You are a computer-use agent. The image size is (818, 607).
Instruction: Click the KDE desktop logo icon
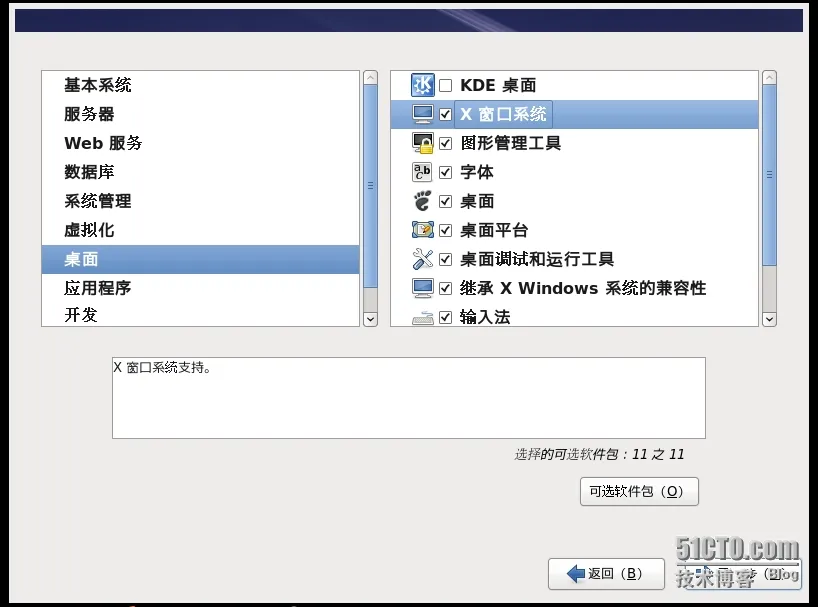pos(423,85)
